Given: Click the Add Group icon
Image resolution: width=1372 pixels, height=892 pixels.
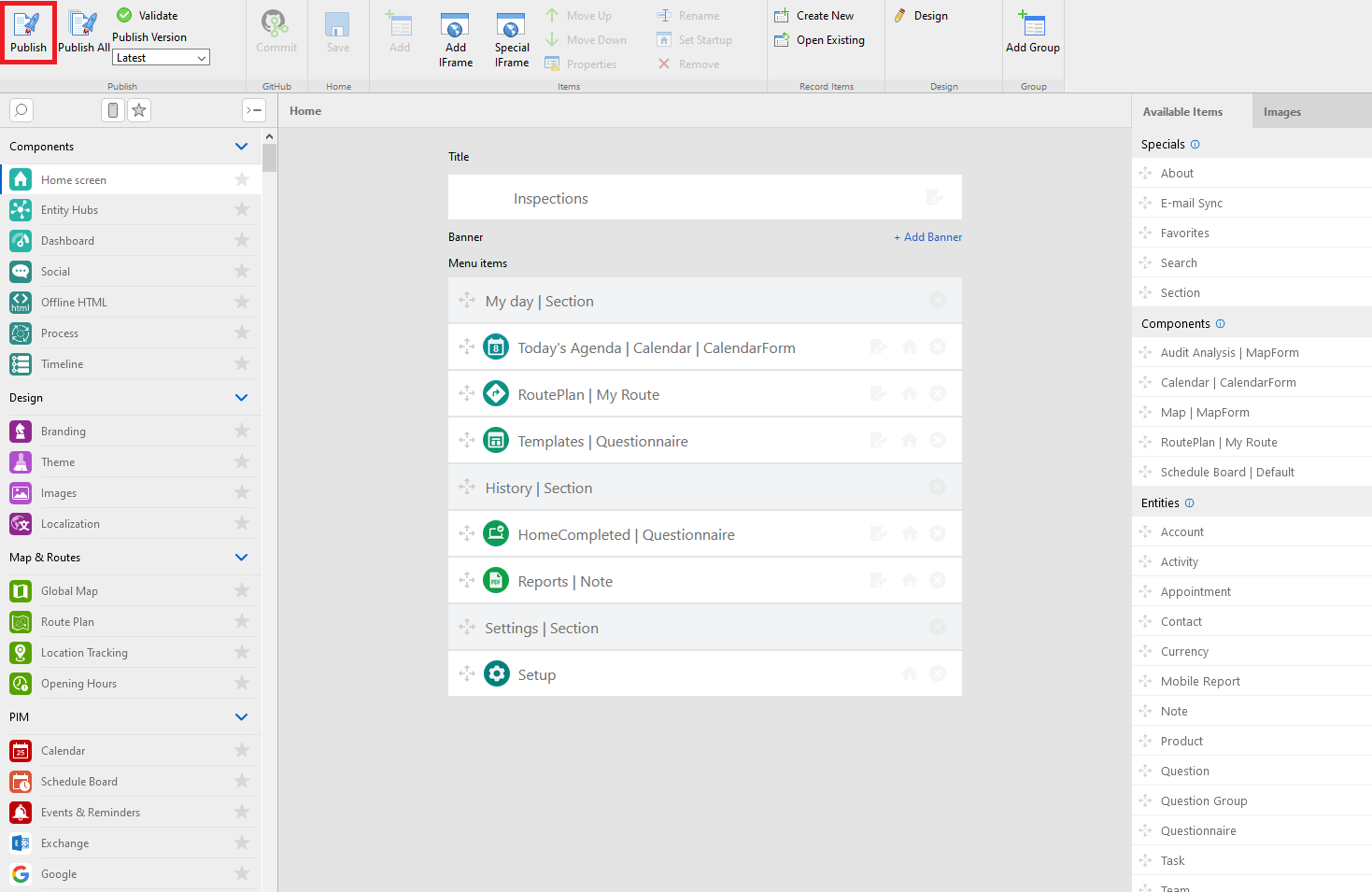Looking at the screenshot, I should 1032,32.
